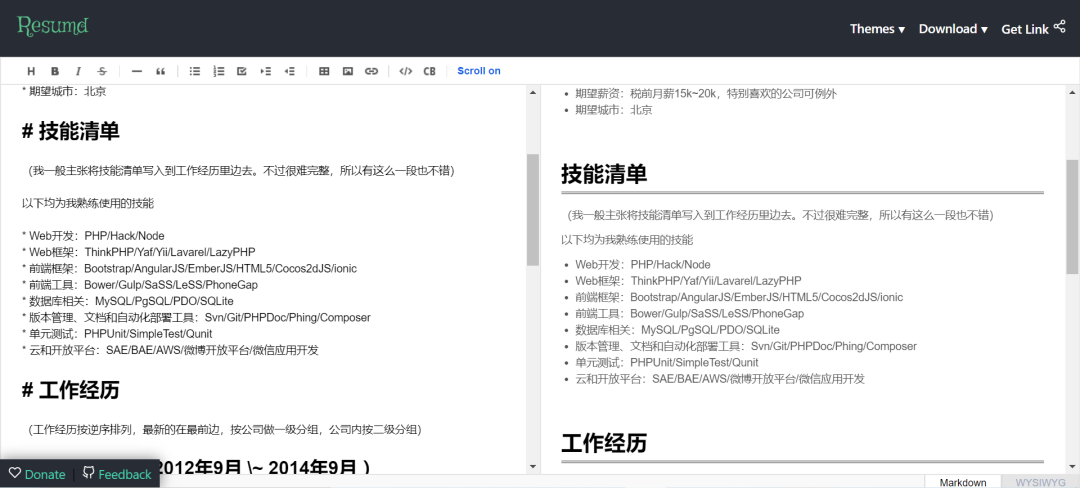The height and width of the screenshot is (488, 1080).
Task: Click the Resumd logo
Action: coord(53,26)
